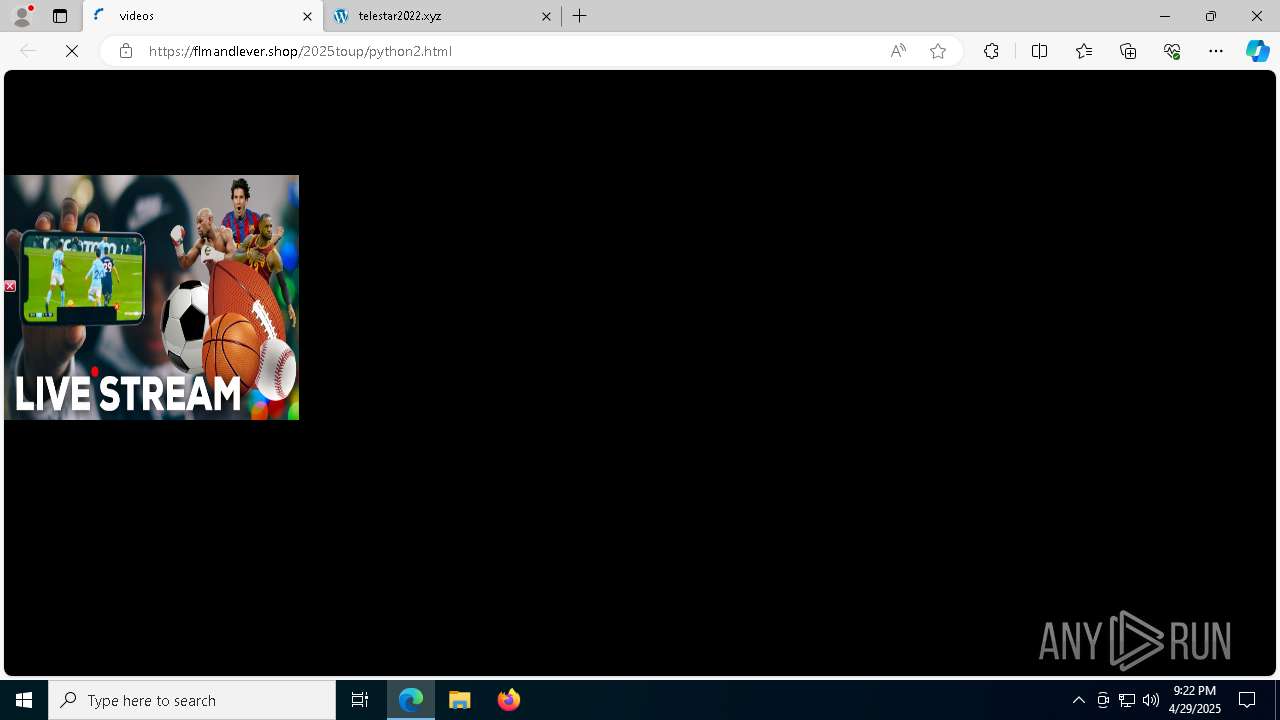1280x720 pixels.
Task: Open the Favorites list
Action: 1084,51
